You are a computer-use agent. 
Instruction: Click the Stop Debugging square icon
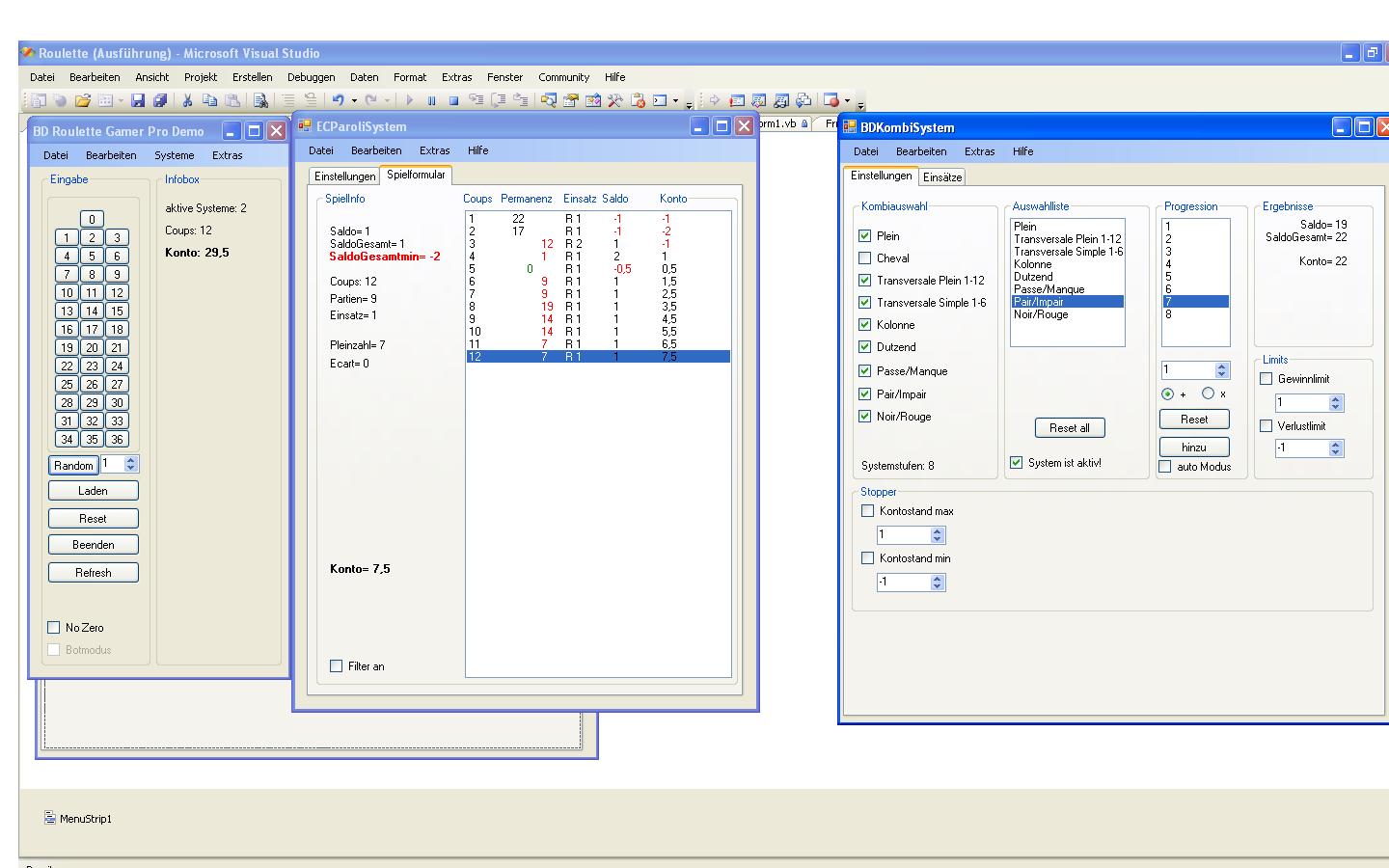453,100
